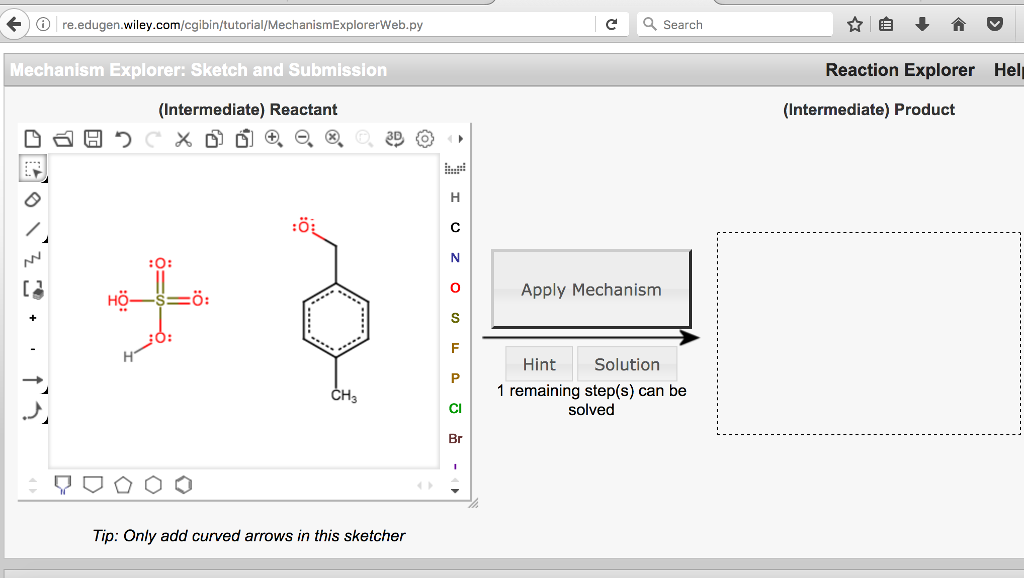The height and width of the screenshot is (578, 1024).
Task: Expand the toolbar overflow arrows at top right
Action: tap(455, 139)
